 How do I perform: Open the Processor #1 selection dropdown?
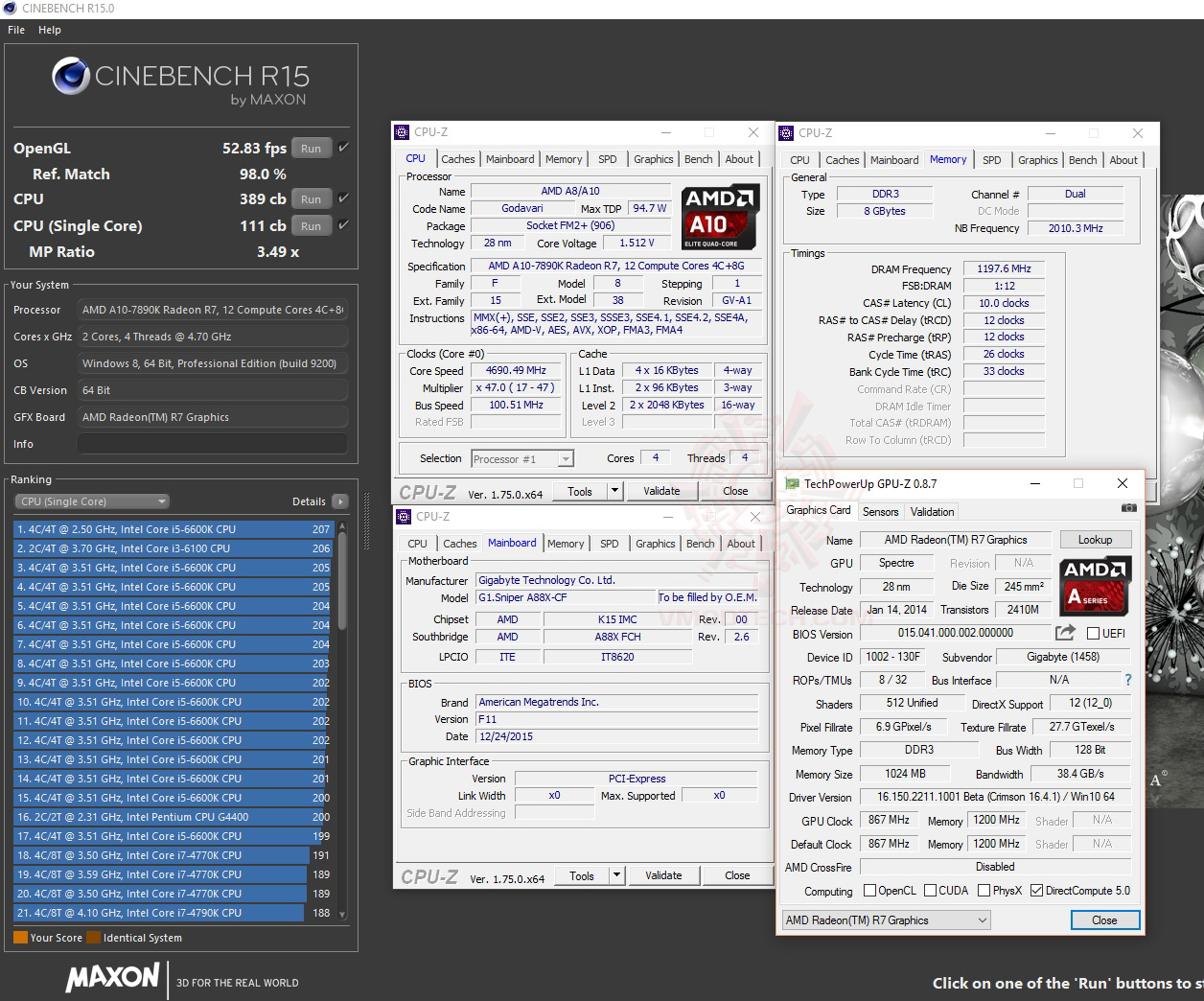[x=522, y=459]
